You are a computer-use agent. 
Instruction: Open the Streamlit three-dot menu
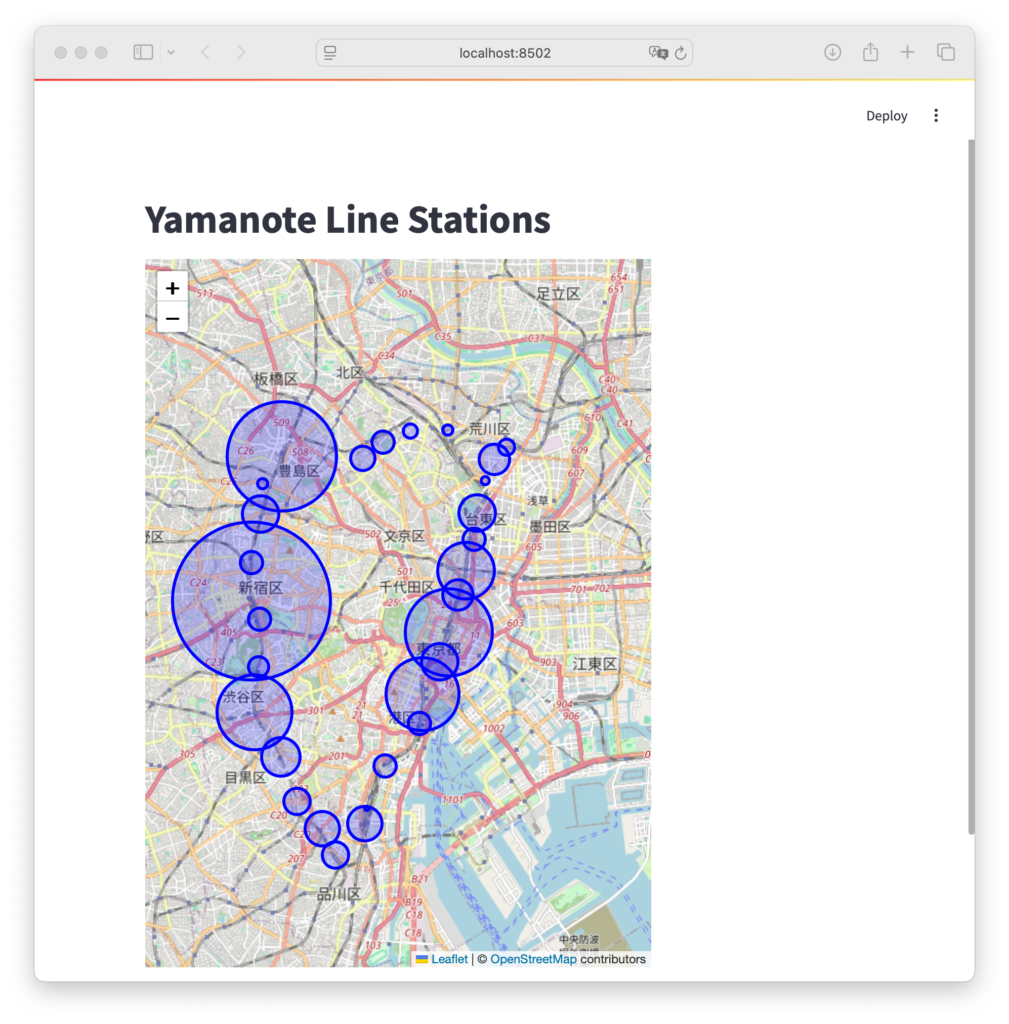pos(936,116)
